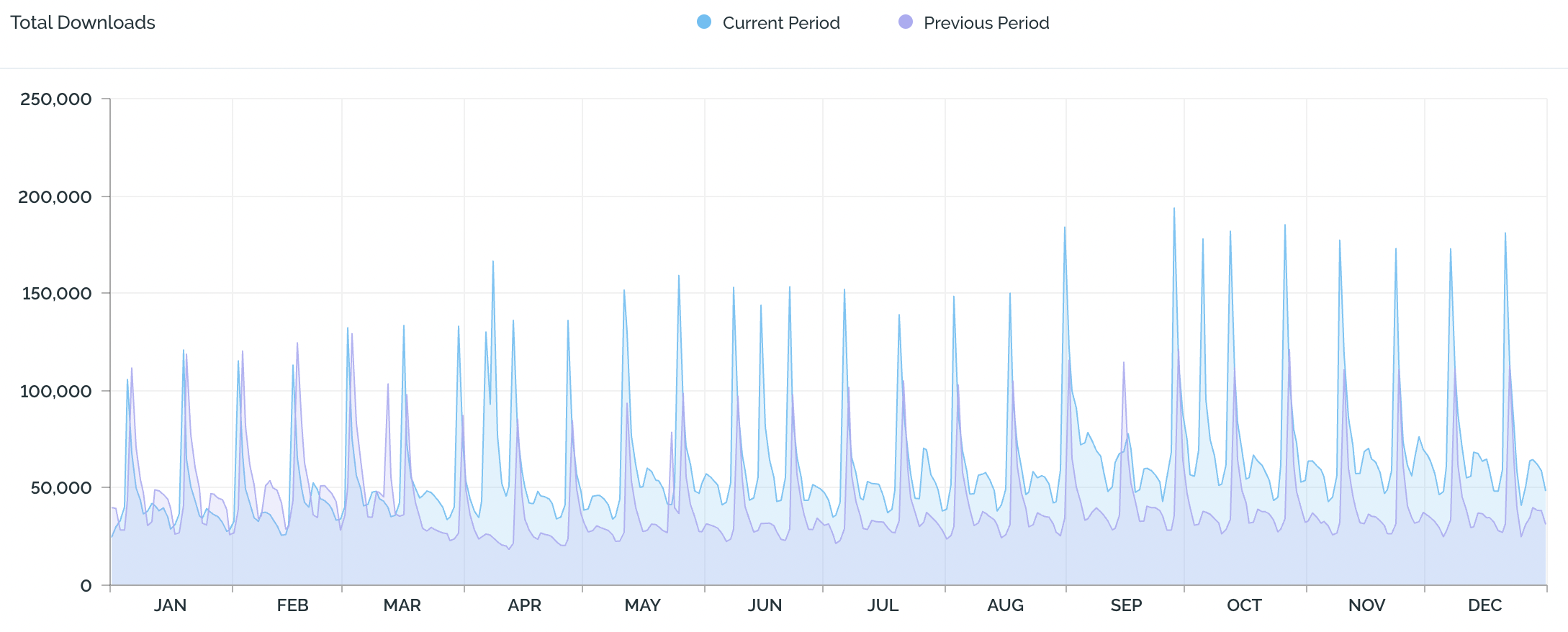Click the highest blue spike at start of October
1568x632 pixels.
[1174, 209]
